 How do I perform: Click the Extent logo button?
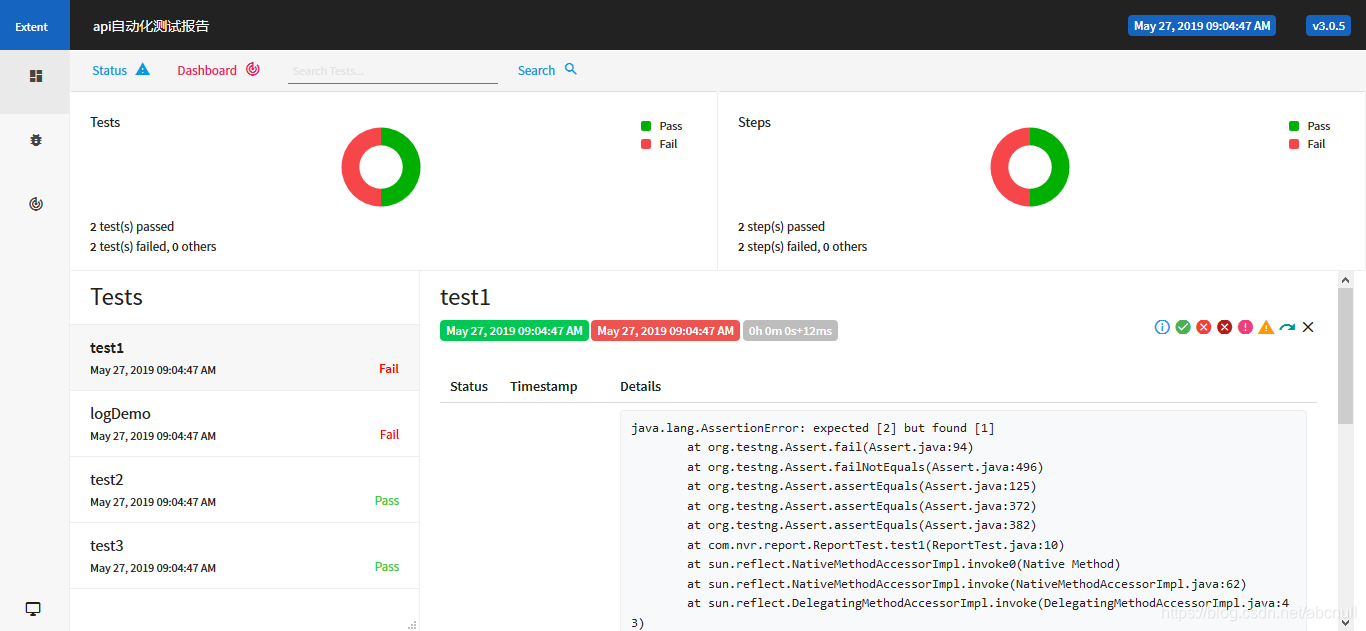pyautogui.click(x=35, y=25)
